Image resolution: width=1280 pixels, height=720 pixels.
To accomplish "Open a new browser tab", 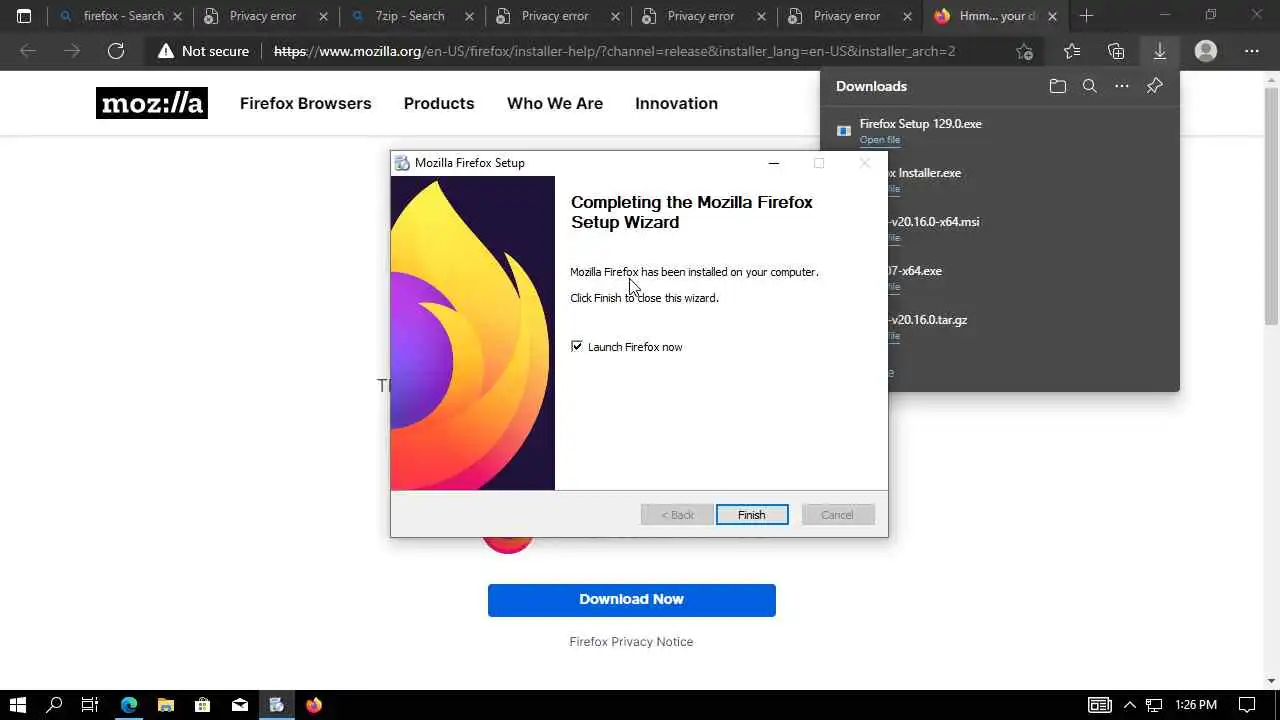I will click(1086, 16).
